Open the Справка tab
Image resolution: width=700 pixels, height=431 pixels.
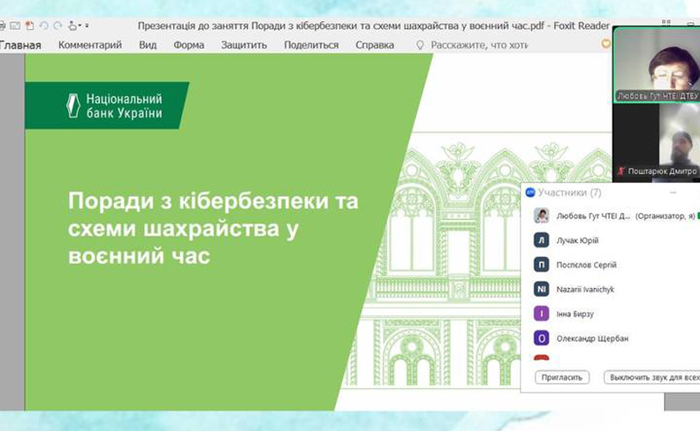click(x=375, y=45)
